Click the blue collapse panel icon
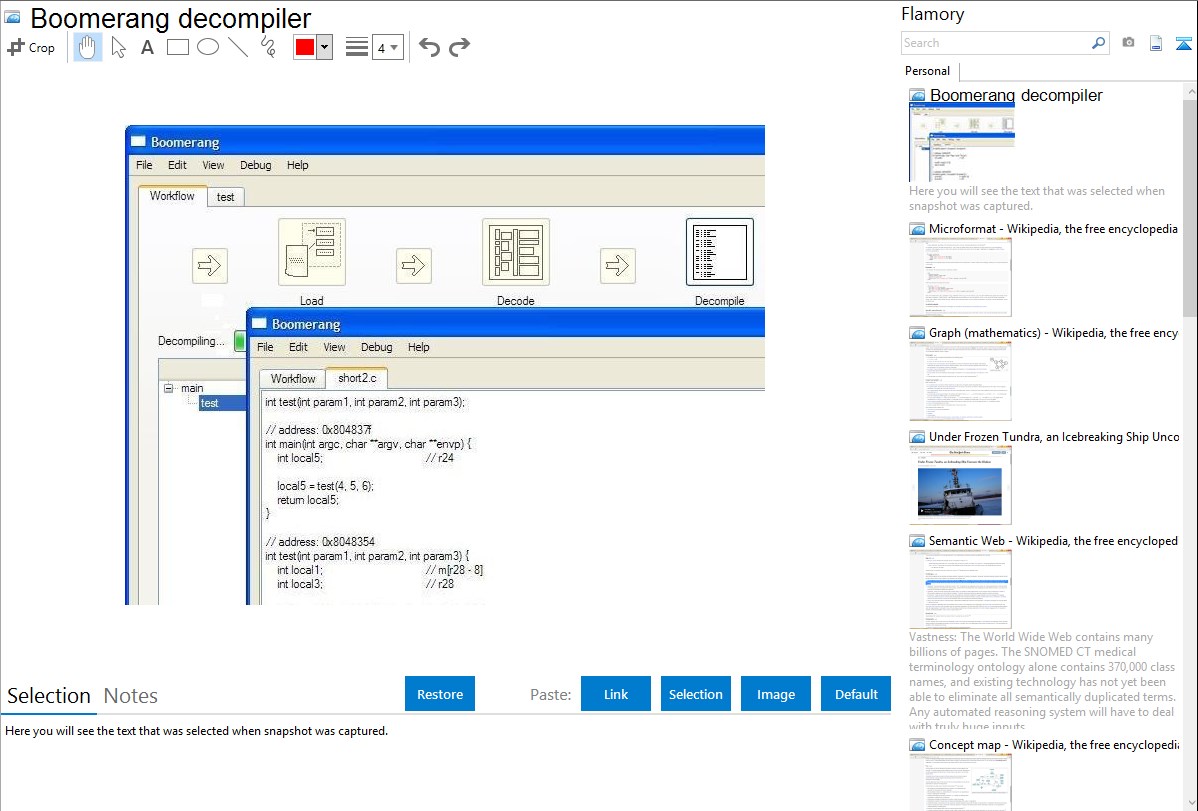Viewport: 1198px width, 811px height. click(x=1183, y=43)
